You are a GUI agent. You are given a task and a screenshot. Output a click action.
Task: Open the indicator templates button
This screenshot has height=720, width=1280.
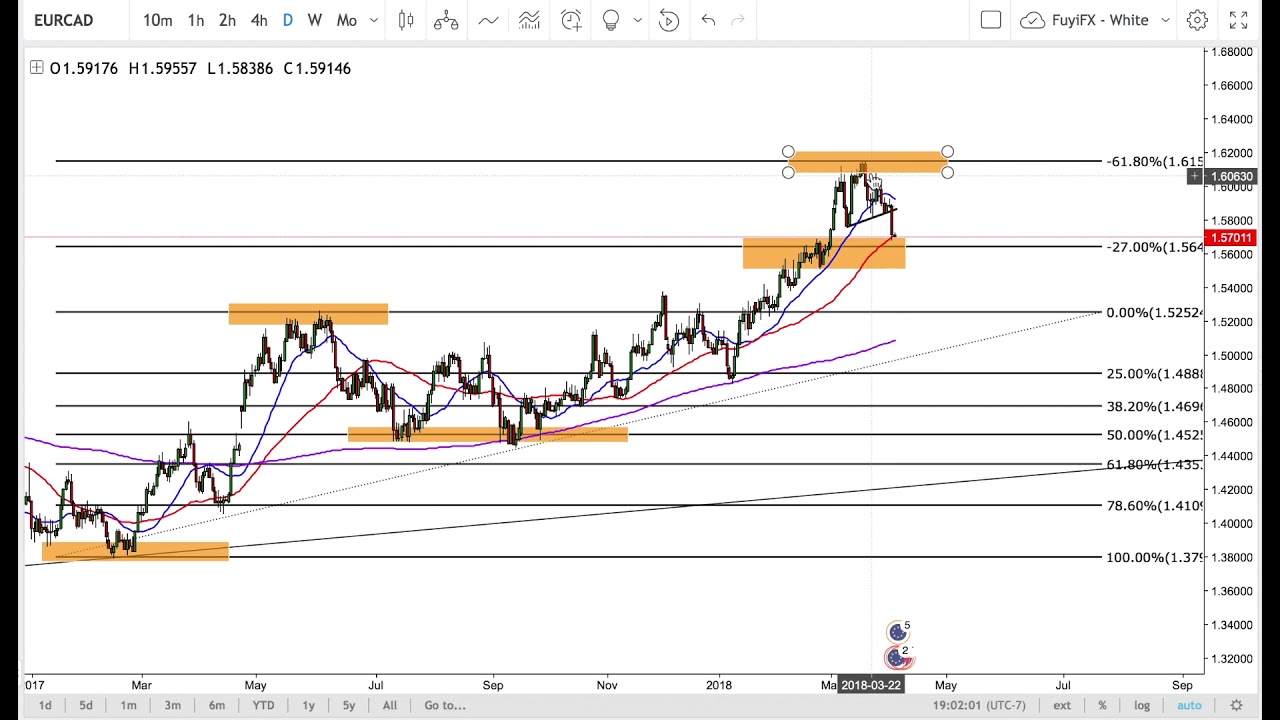click(x=529, y=20)
